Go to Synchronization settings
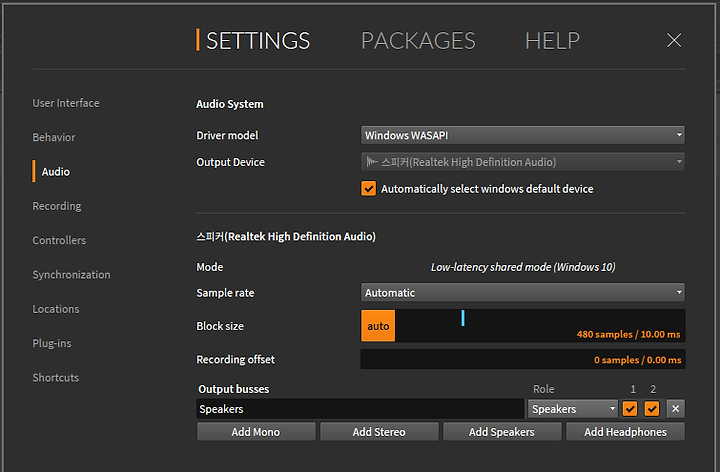The height and width of the screenshot is (472, 720). click(71, 275)
